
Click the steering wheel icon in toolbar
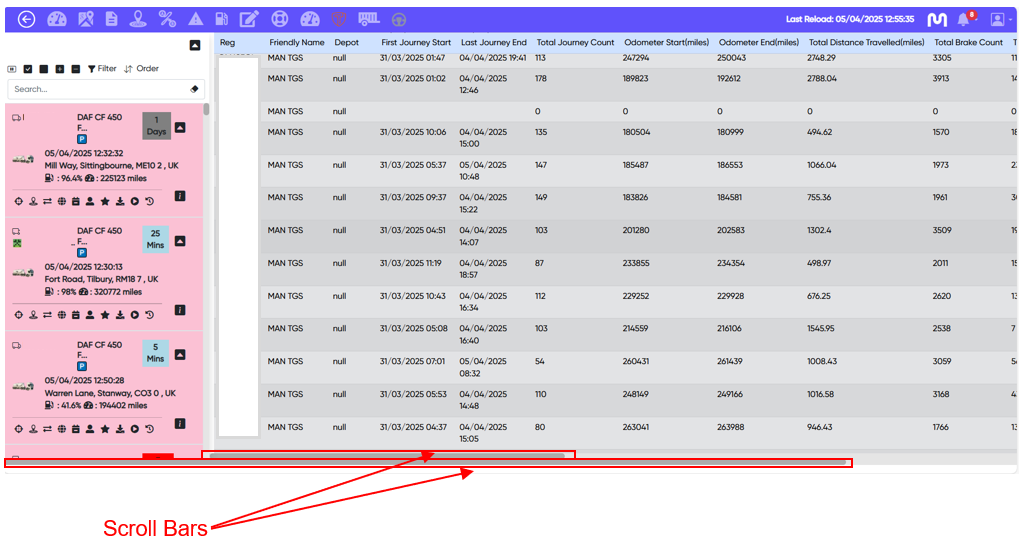coord(398,19)
